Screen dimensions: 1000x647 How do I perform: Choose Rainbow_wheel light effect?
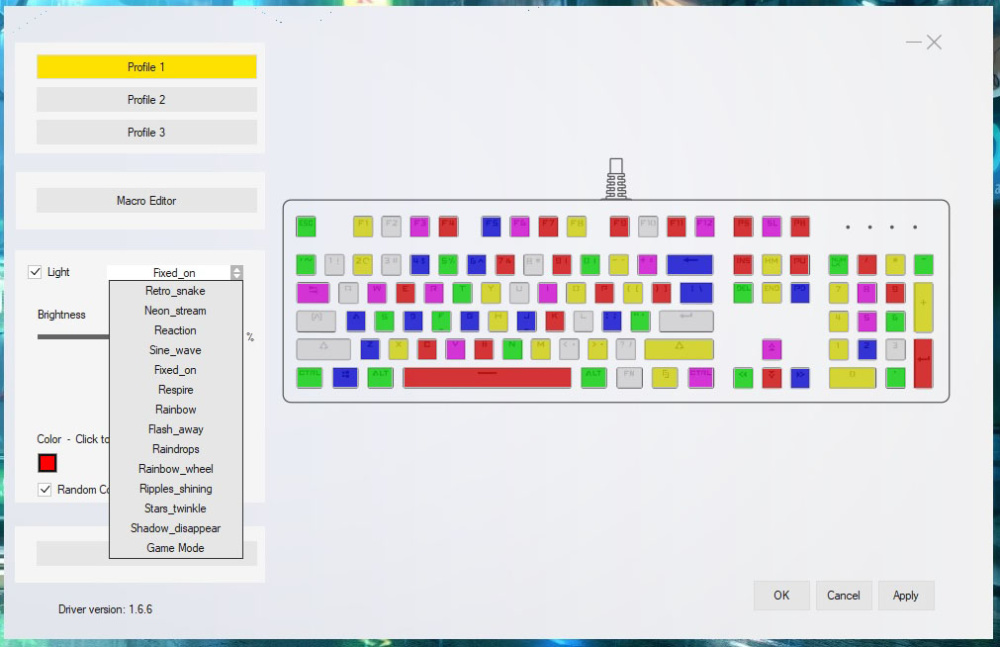coord(175,469)
